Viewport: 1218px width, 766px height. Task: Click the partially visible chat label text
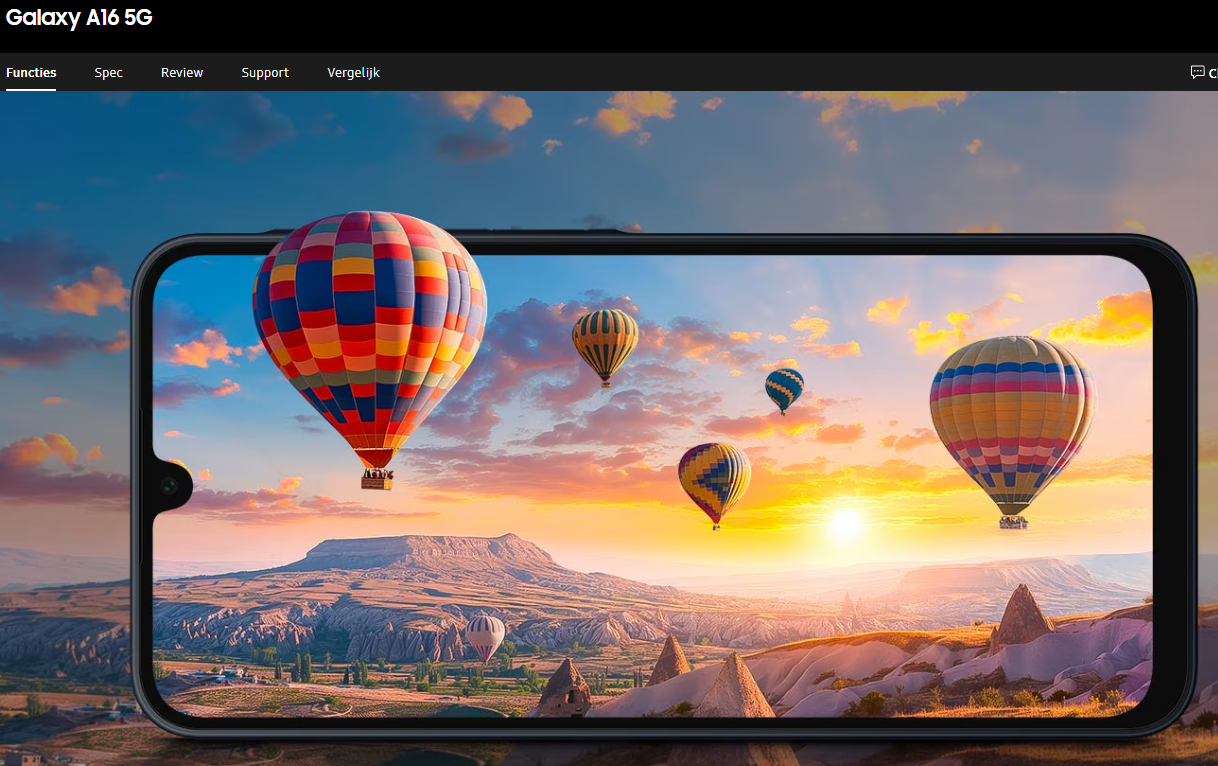1213,73
